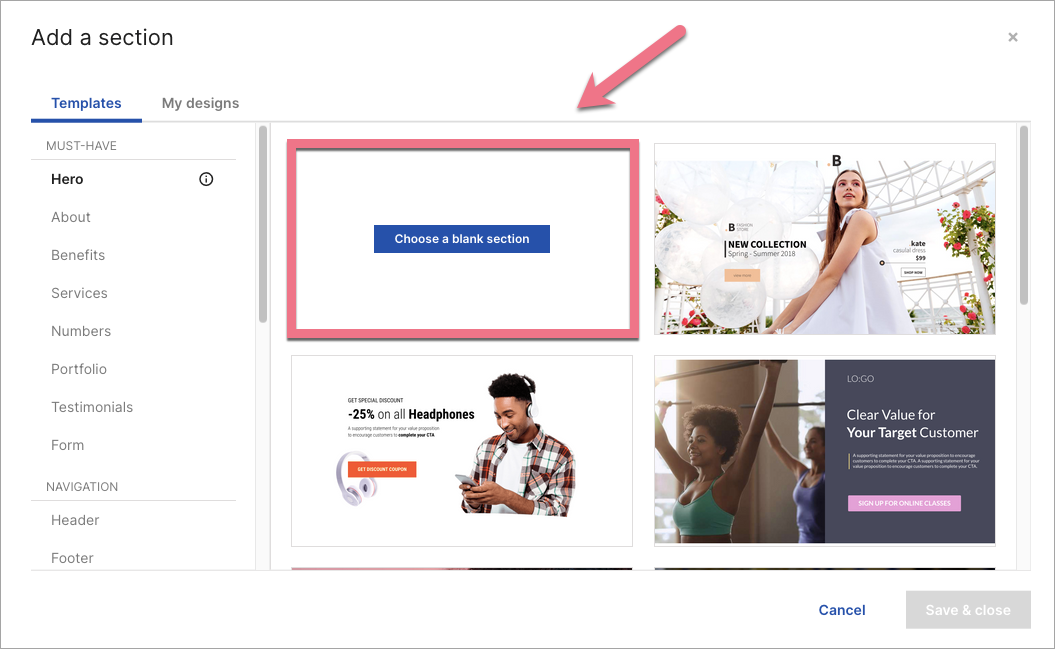The image size is (1055, 649).
Task: Click the info icon next to Hero
Action: (206, 180)
